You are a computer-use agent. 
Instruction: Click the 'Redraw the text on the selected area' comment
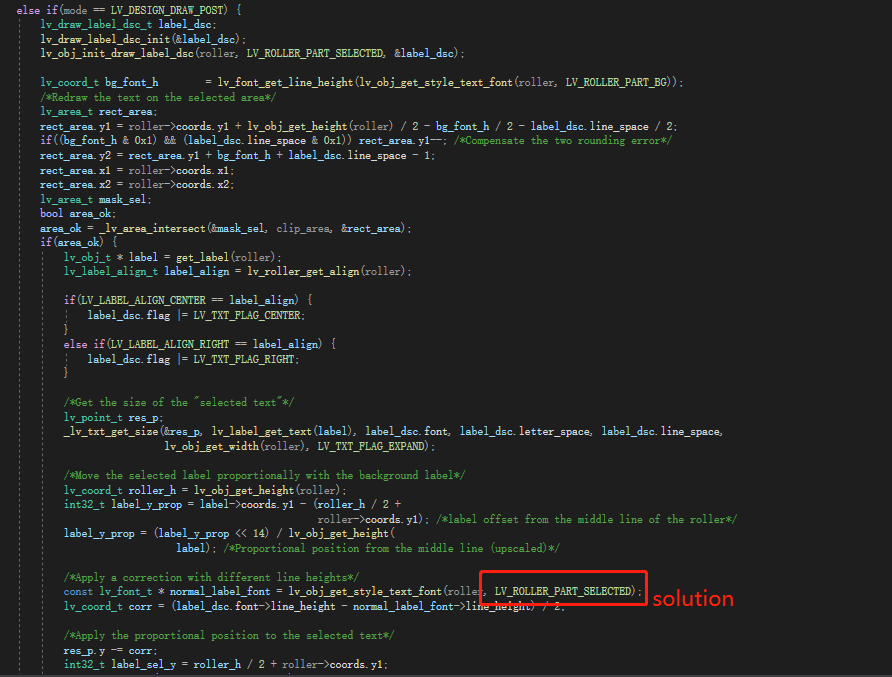pos(158,97)
